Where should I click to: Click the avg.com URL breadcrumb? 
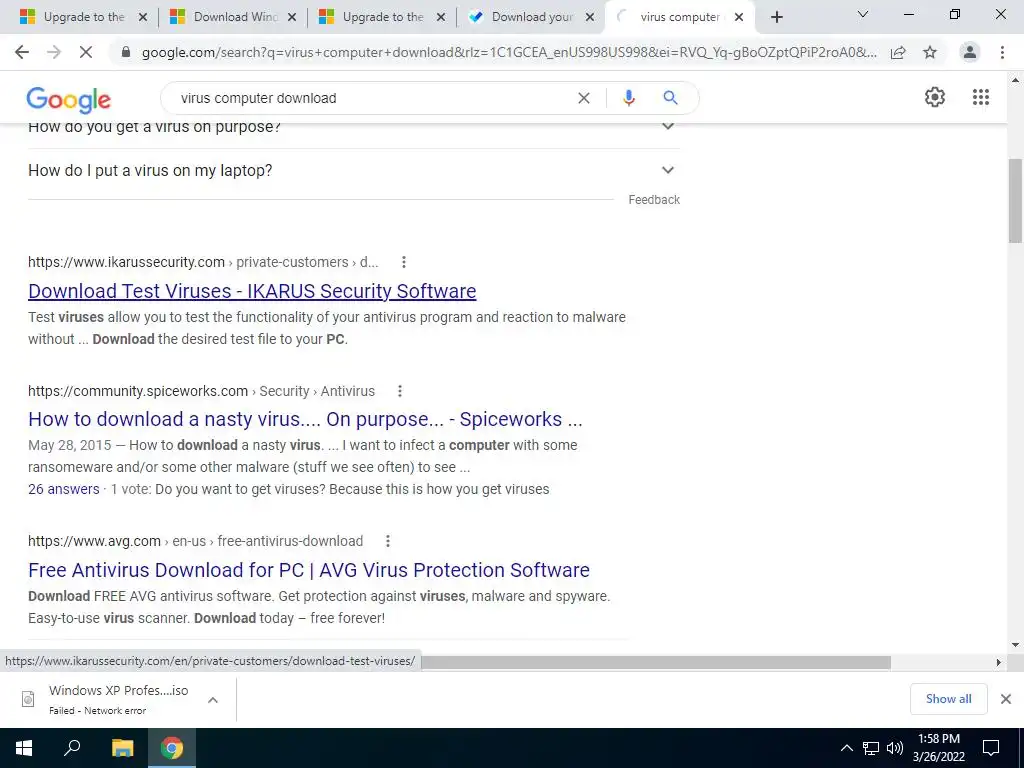pyautogui.click(x=195, y=541)
